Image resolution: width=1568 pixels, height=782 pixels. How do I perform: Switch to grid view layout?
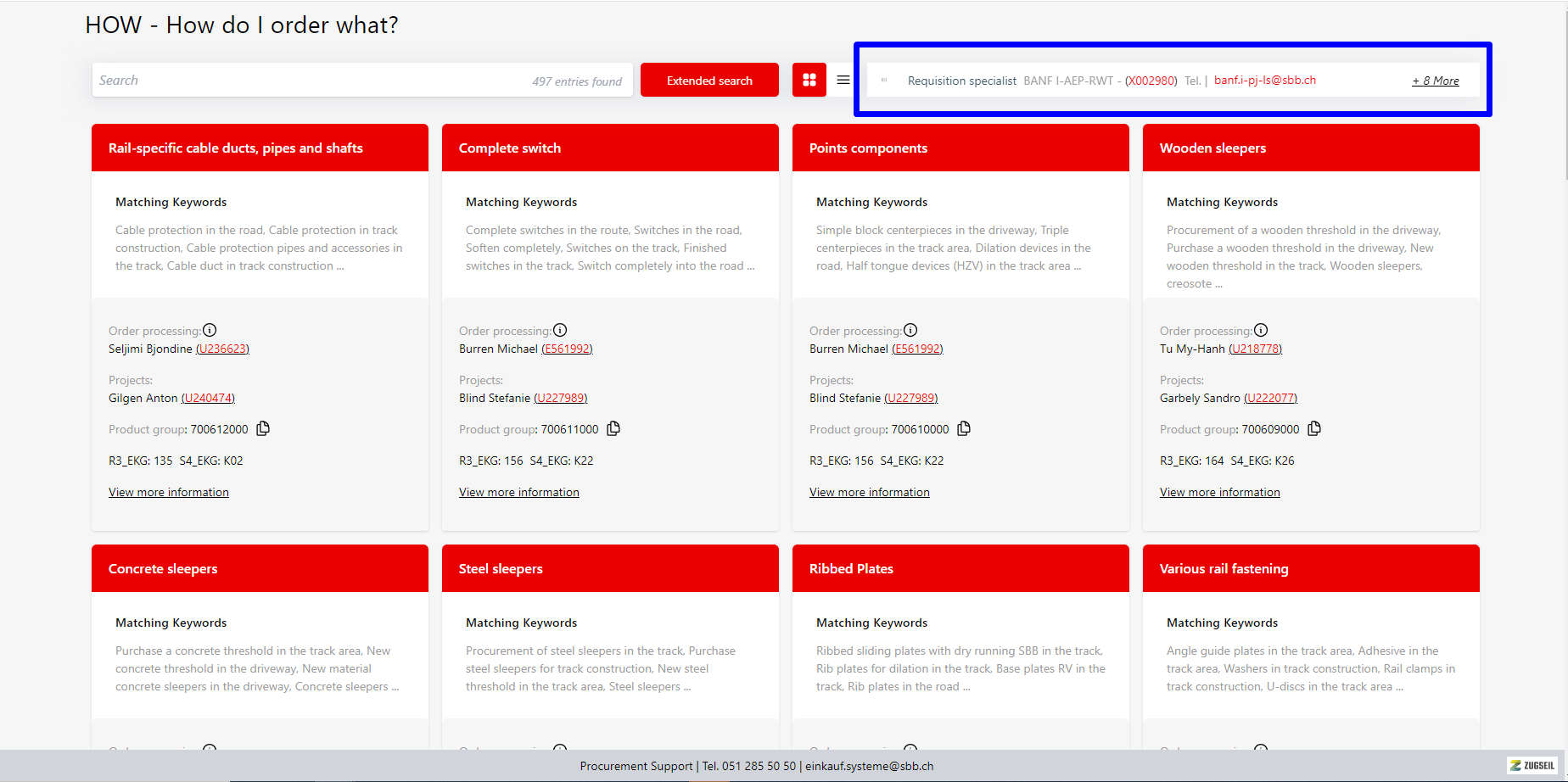pos(809,80)
